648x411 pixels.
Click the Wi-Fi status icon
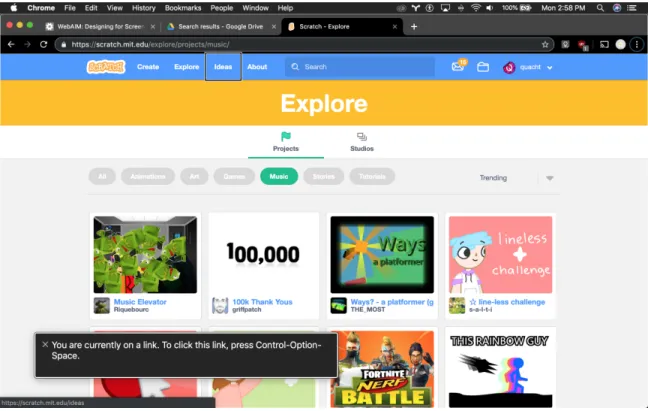point(476,8)
